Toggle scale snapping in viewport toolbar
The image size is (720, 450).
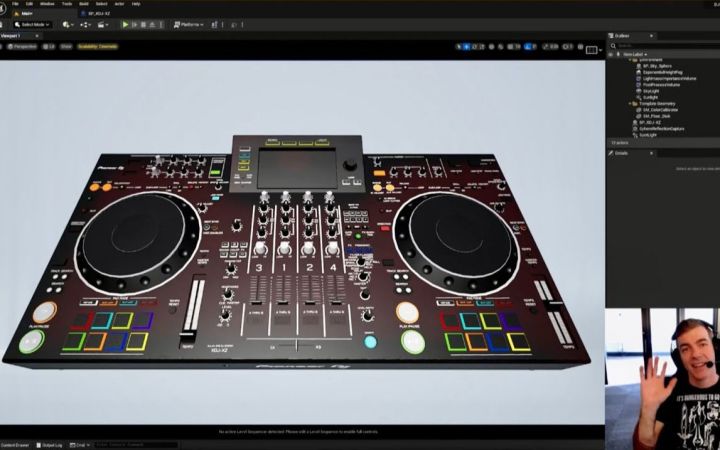(546, 46)
